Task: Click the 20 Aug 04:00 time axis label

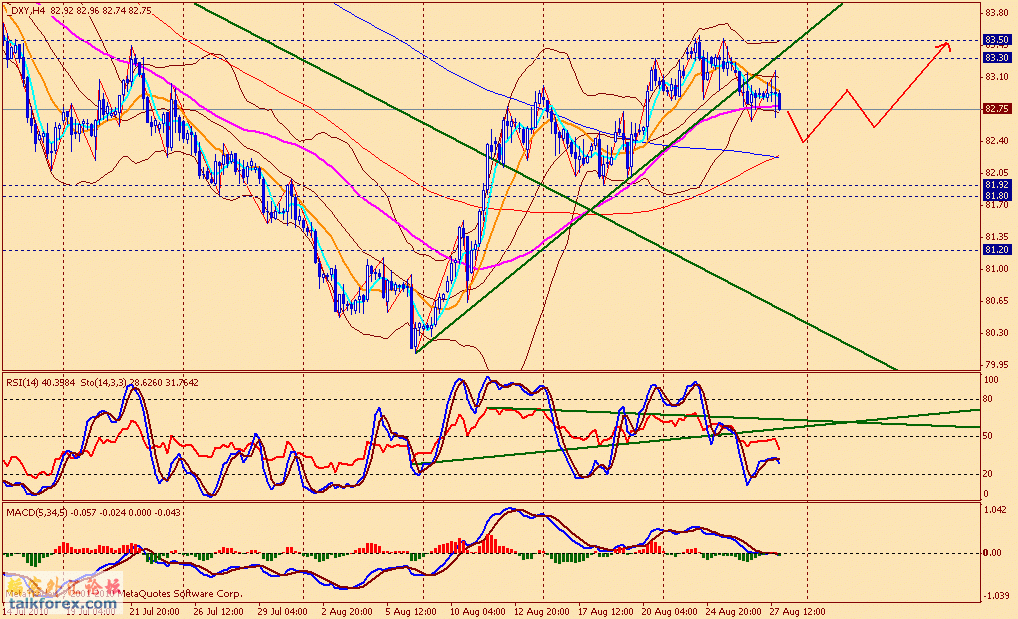Action: (670, 612)
